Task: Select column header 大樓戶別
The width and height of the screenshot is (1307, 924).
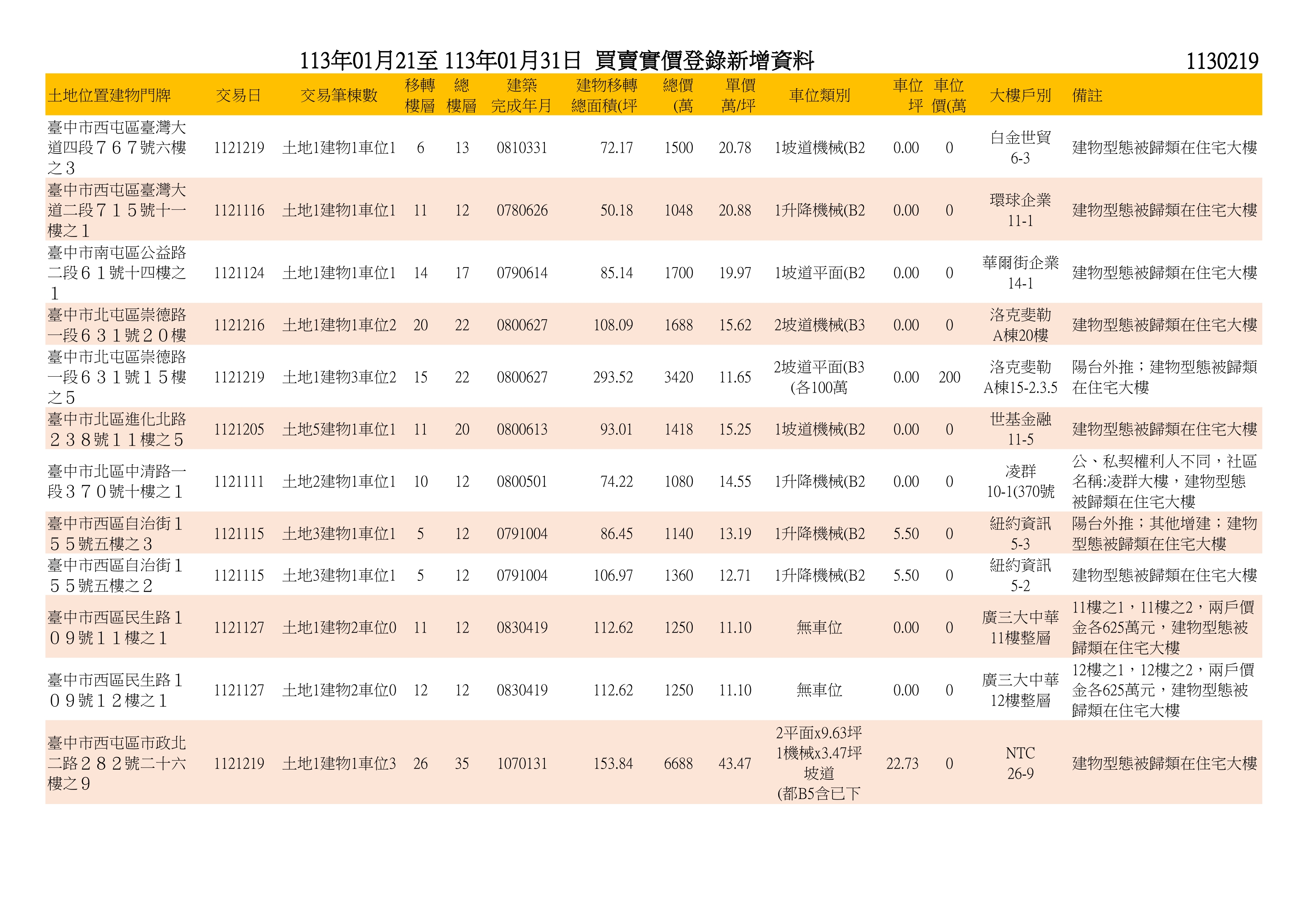Action: click(x=1020, y=95)
